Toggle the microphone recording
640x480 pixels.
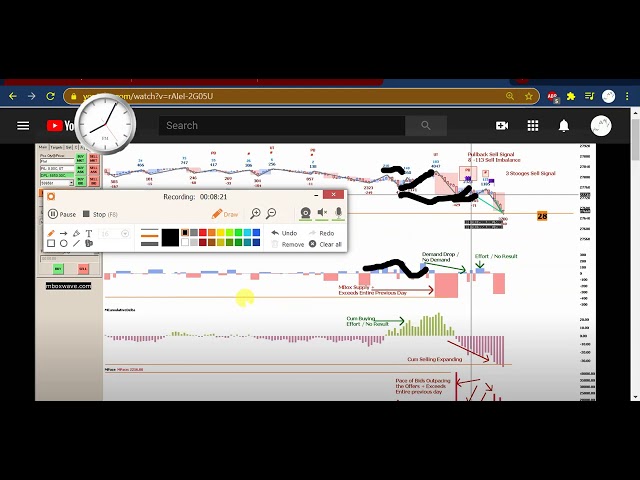[338, 213]
